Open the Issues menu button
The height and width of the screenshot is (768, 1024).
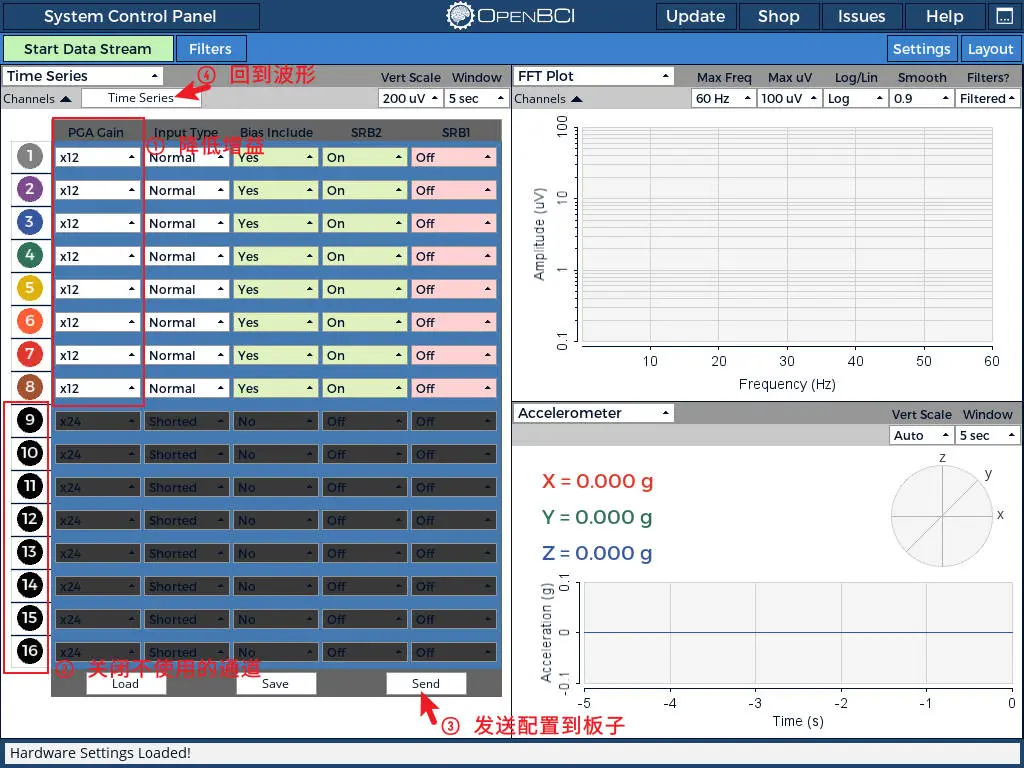pyautogui.click(x=861, y=16)
